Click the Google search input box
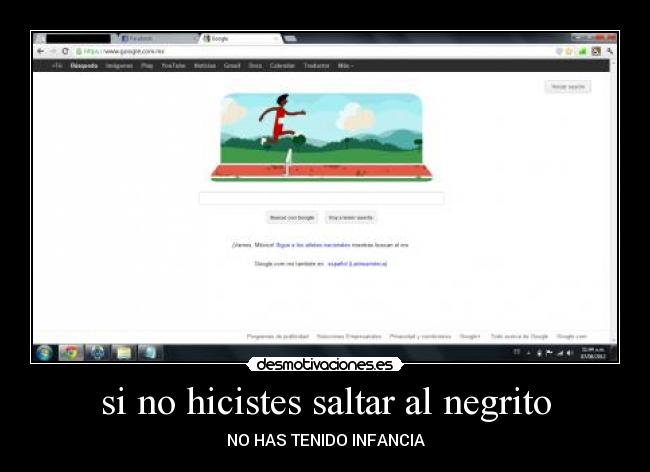 click(321, 198)
